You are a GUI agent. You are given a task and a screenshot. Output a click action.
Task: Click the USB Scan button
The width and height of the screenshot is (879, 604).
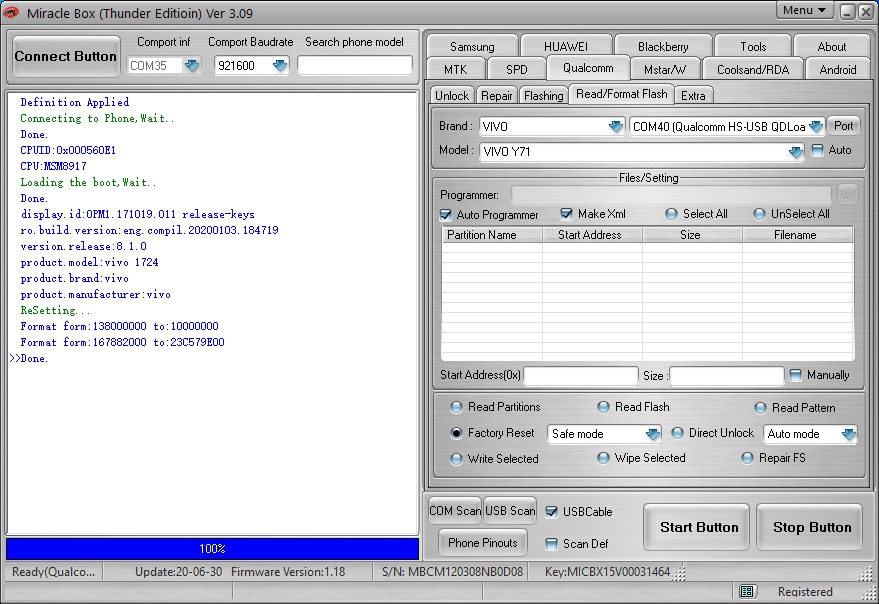(510, 510)
